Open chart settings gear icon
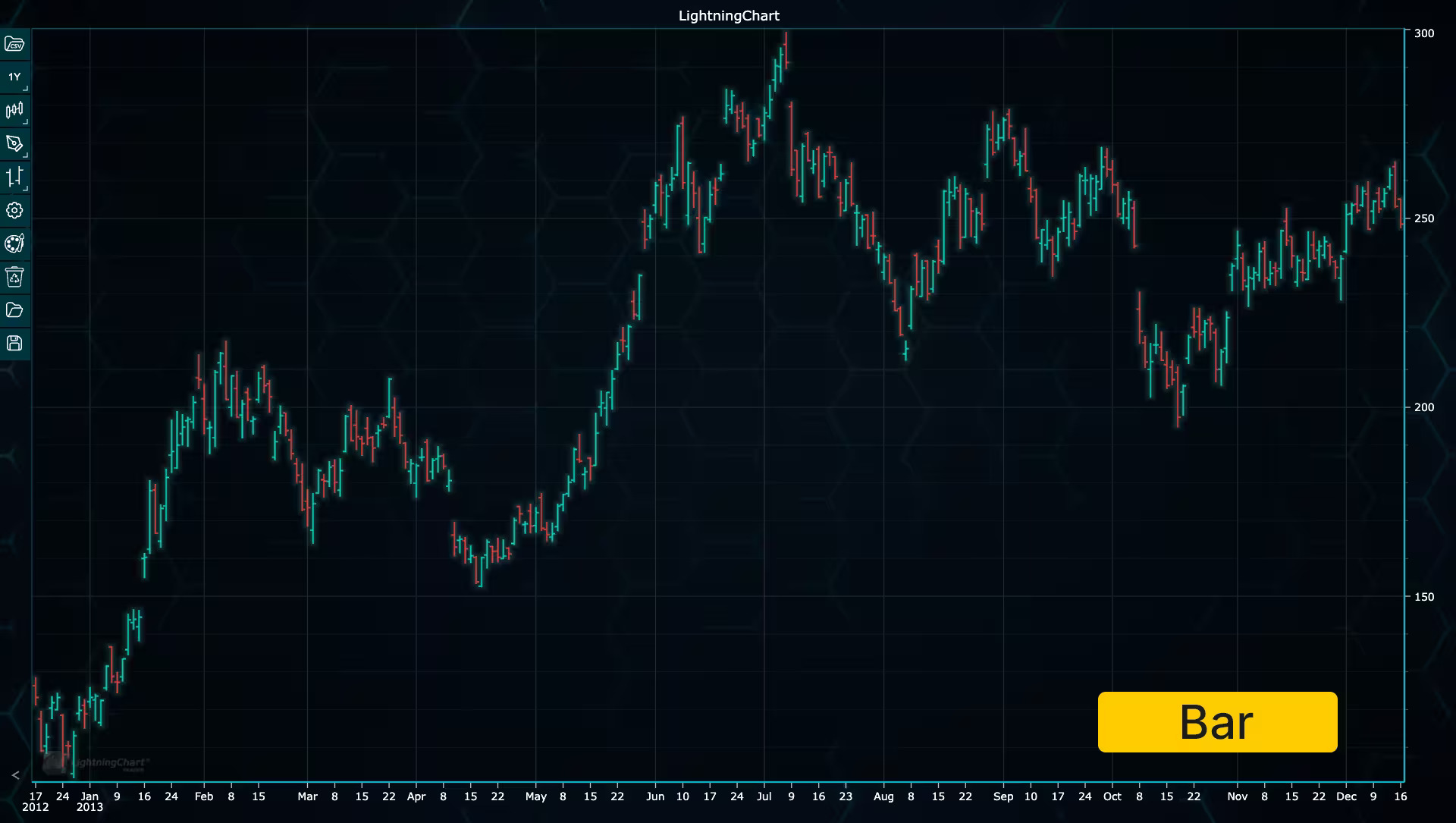This screenshot has height=823, width=1456. tap(14, 210)
